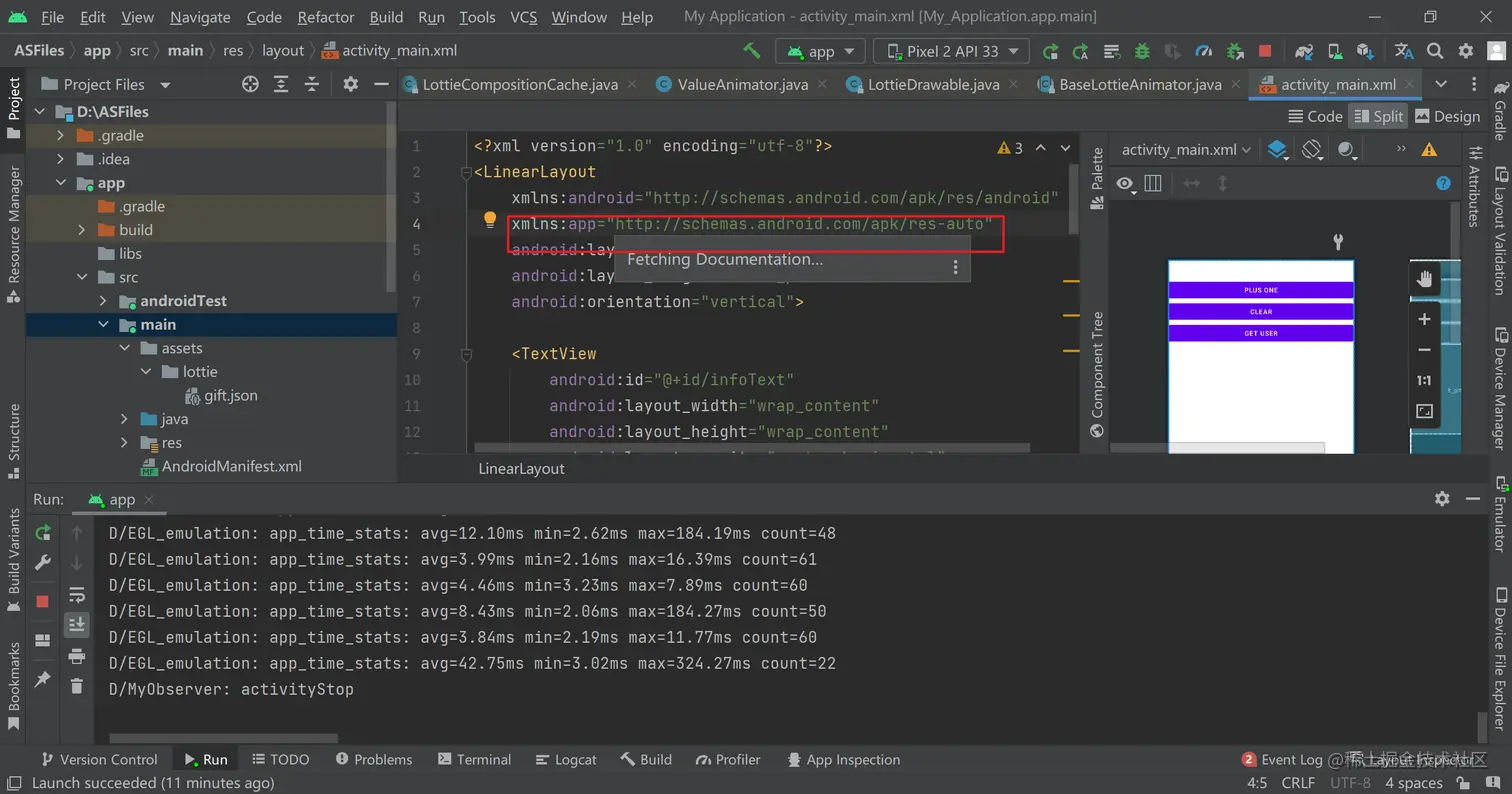The height and width of the screenshot is (794, 1512).
Task: Toggle the view options eye icon in design toolbar
Action: pos(1125,183)
